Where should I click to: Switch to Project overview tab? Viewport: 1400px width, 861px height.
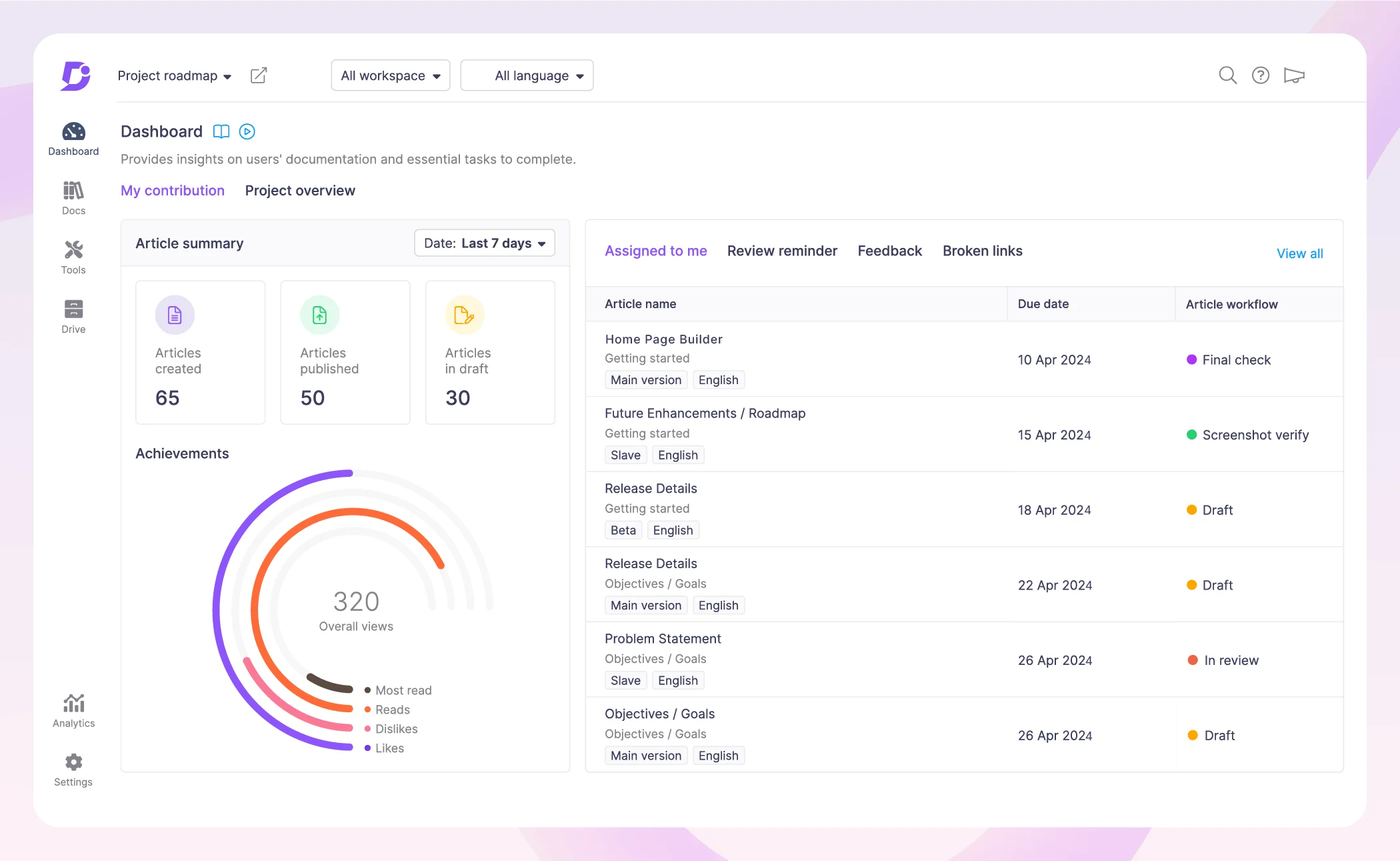(301, 190)
